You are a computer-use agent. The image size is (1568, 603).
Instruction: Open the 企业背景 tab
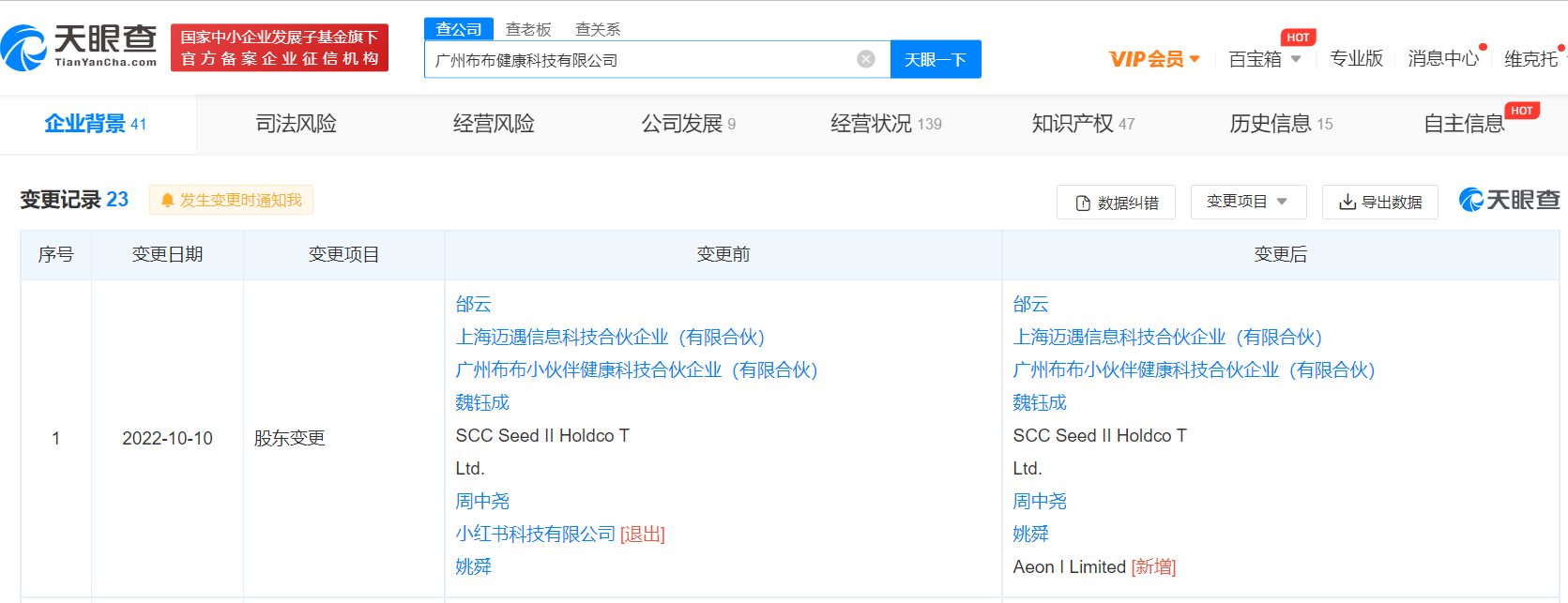coord(96,124)
